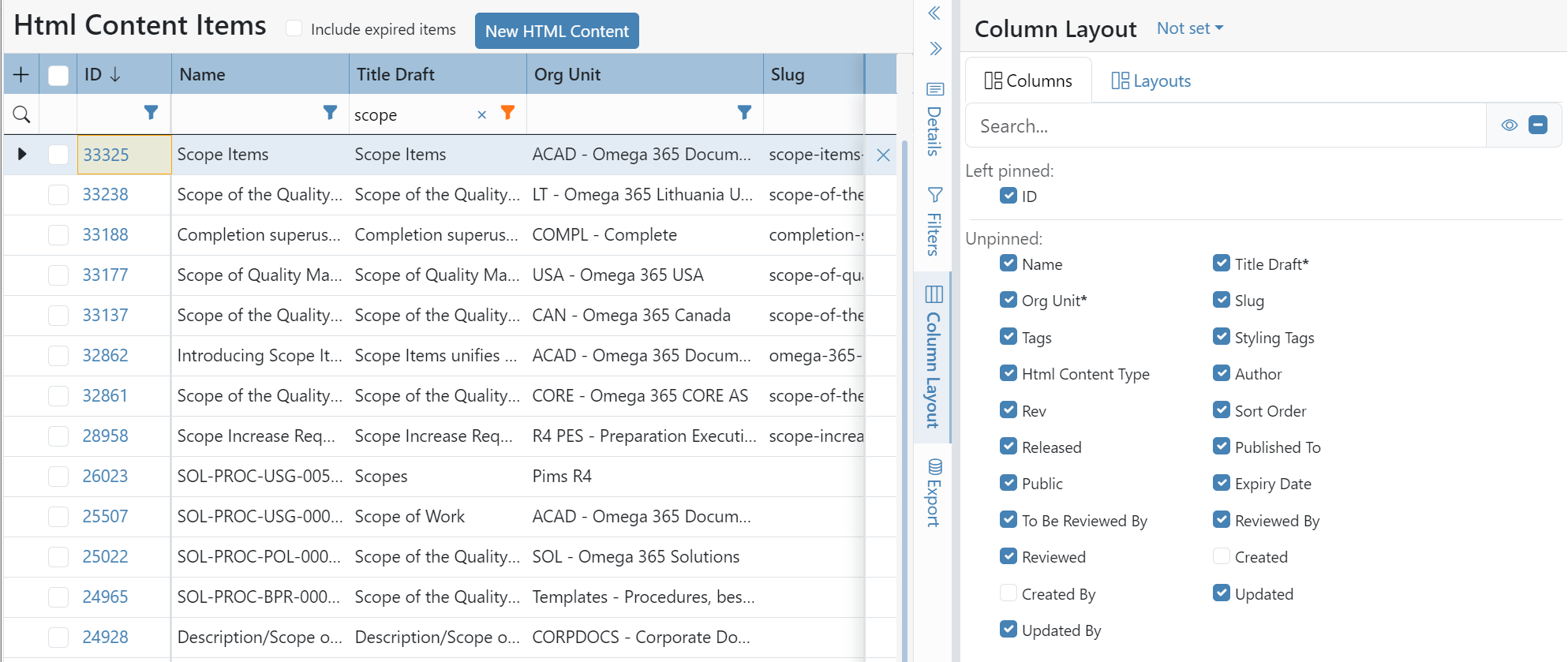Open the 'Not set' layout dropdown

coord(1190,28)
